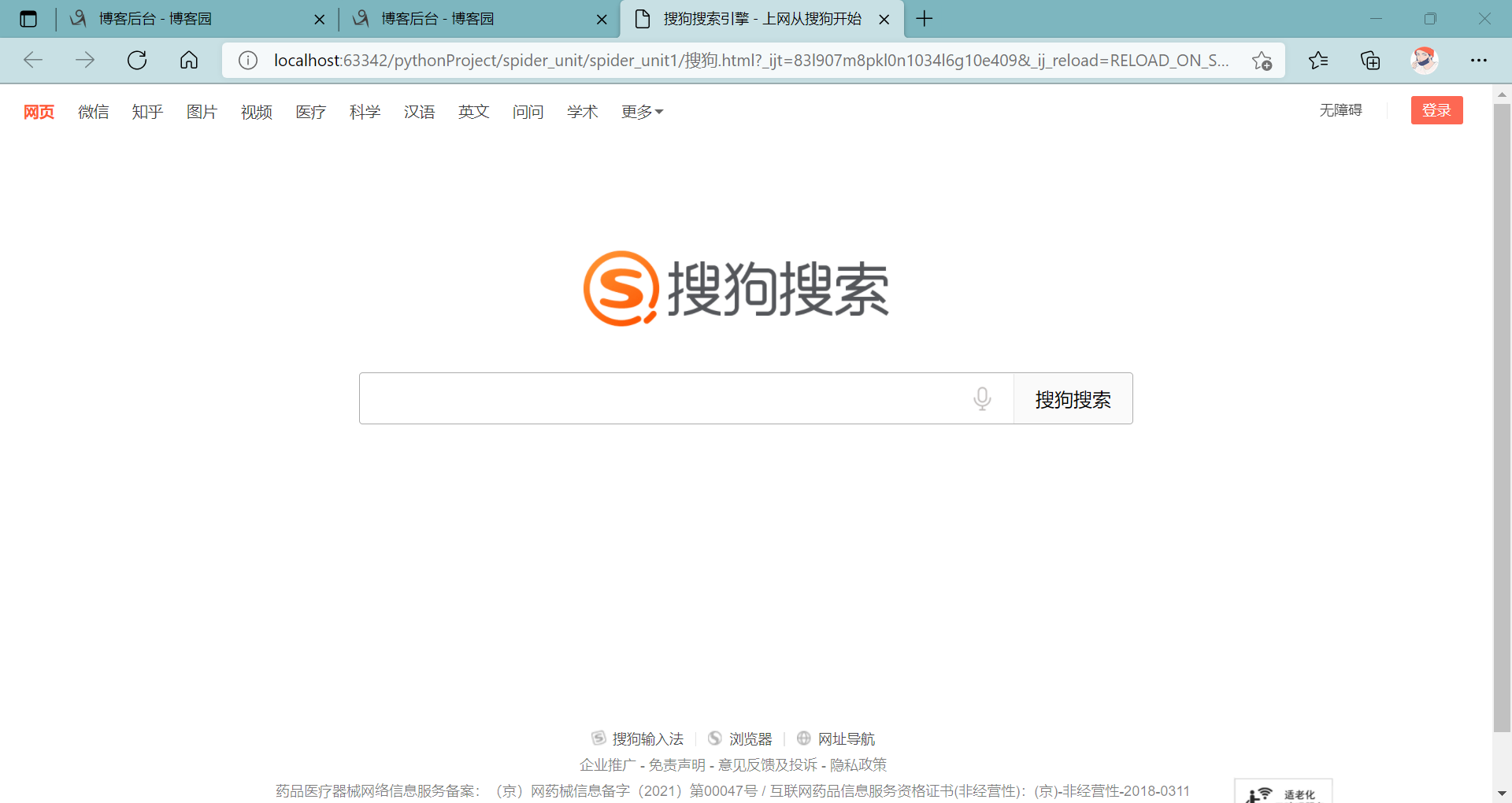Screen dimensions: 1512x803
Task: Select the 学术 search category
Action: click(582, 112)
